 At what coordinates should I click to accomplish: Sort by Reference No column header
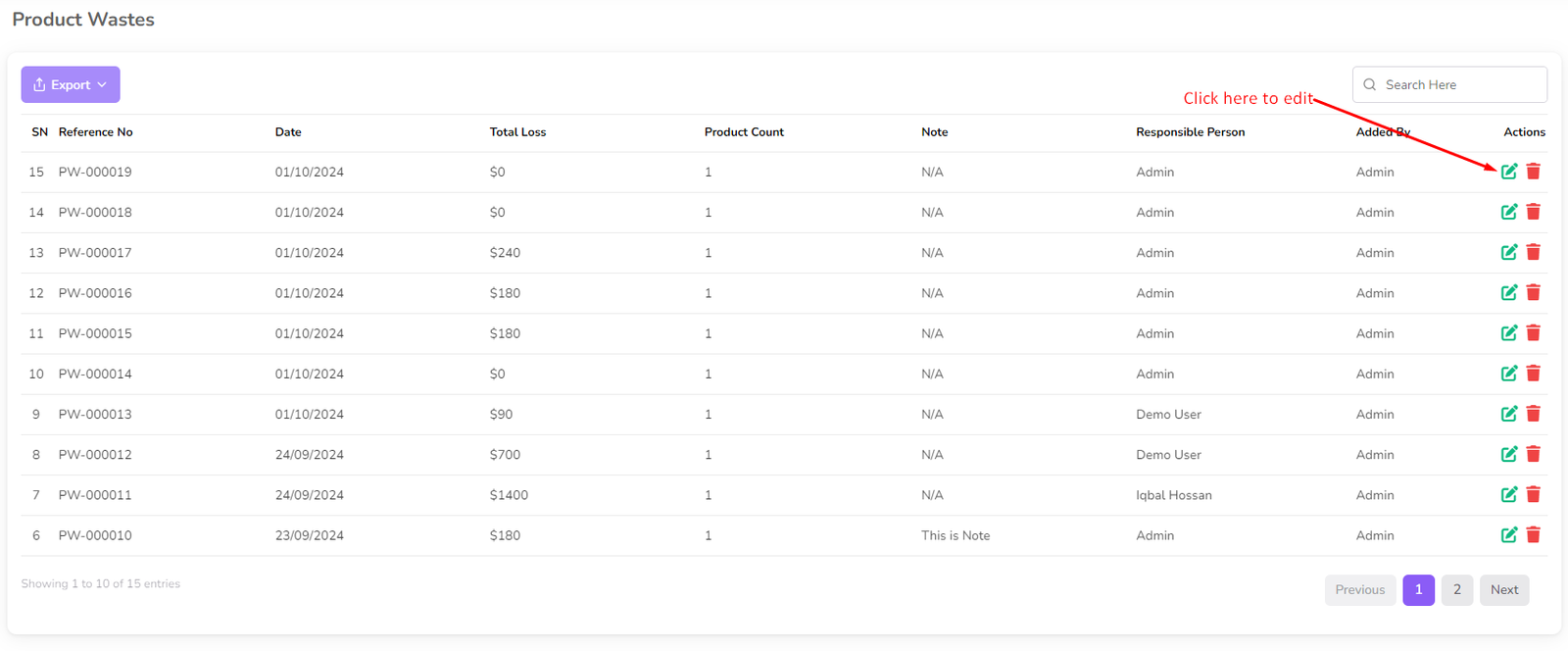pos(95,132)
